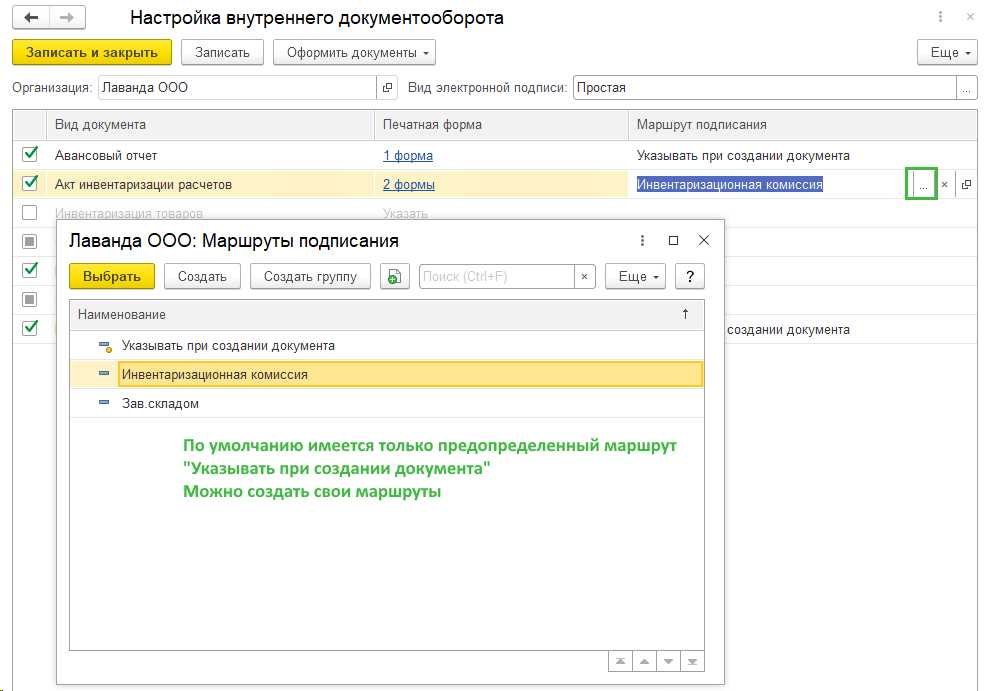
Task: Clear the search field with the x button
Action: coord(584,276)
